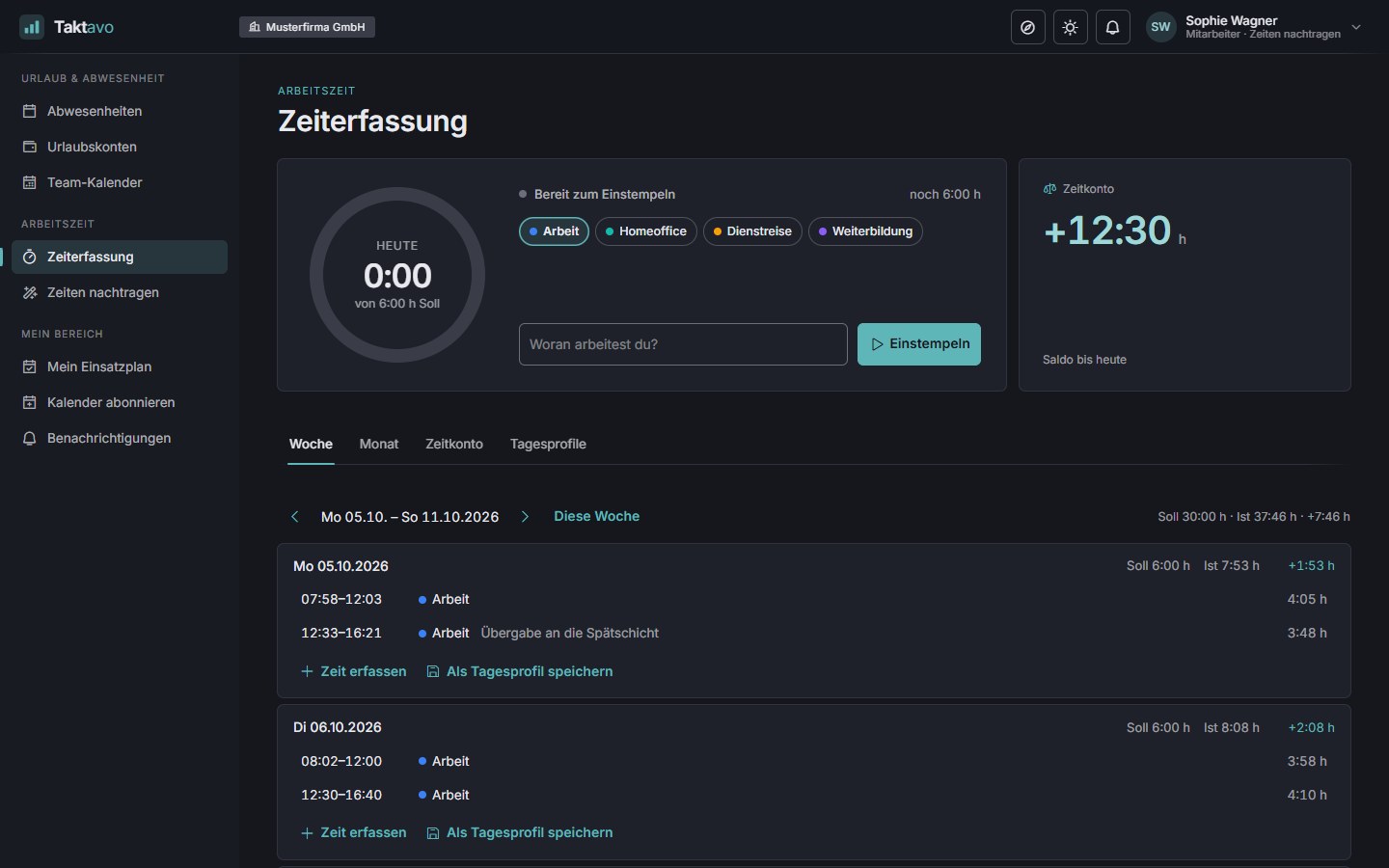
Task: Select Zeiterfassung in the sidebar
Action: click(120, 257)
